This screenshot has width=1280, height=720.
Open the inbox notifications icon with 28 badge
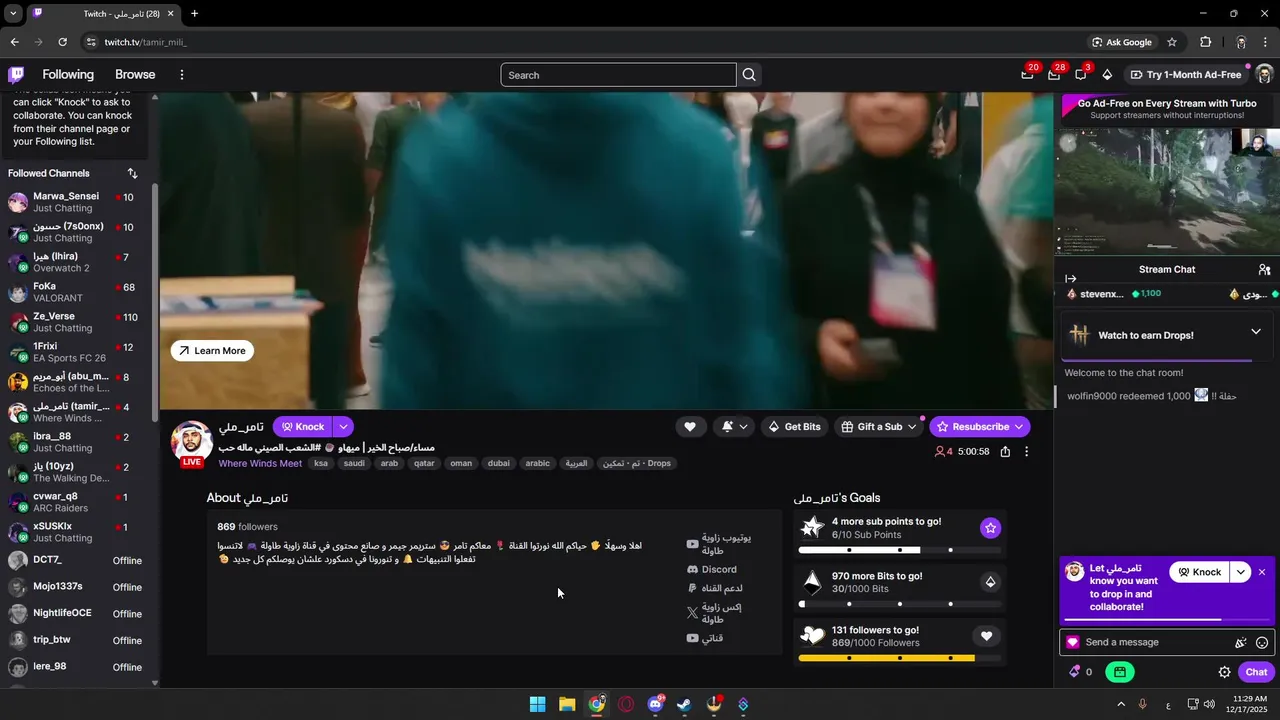1054,75
